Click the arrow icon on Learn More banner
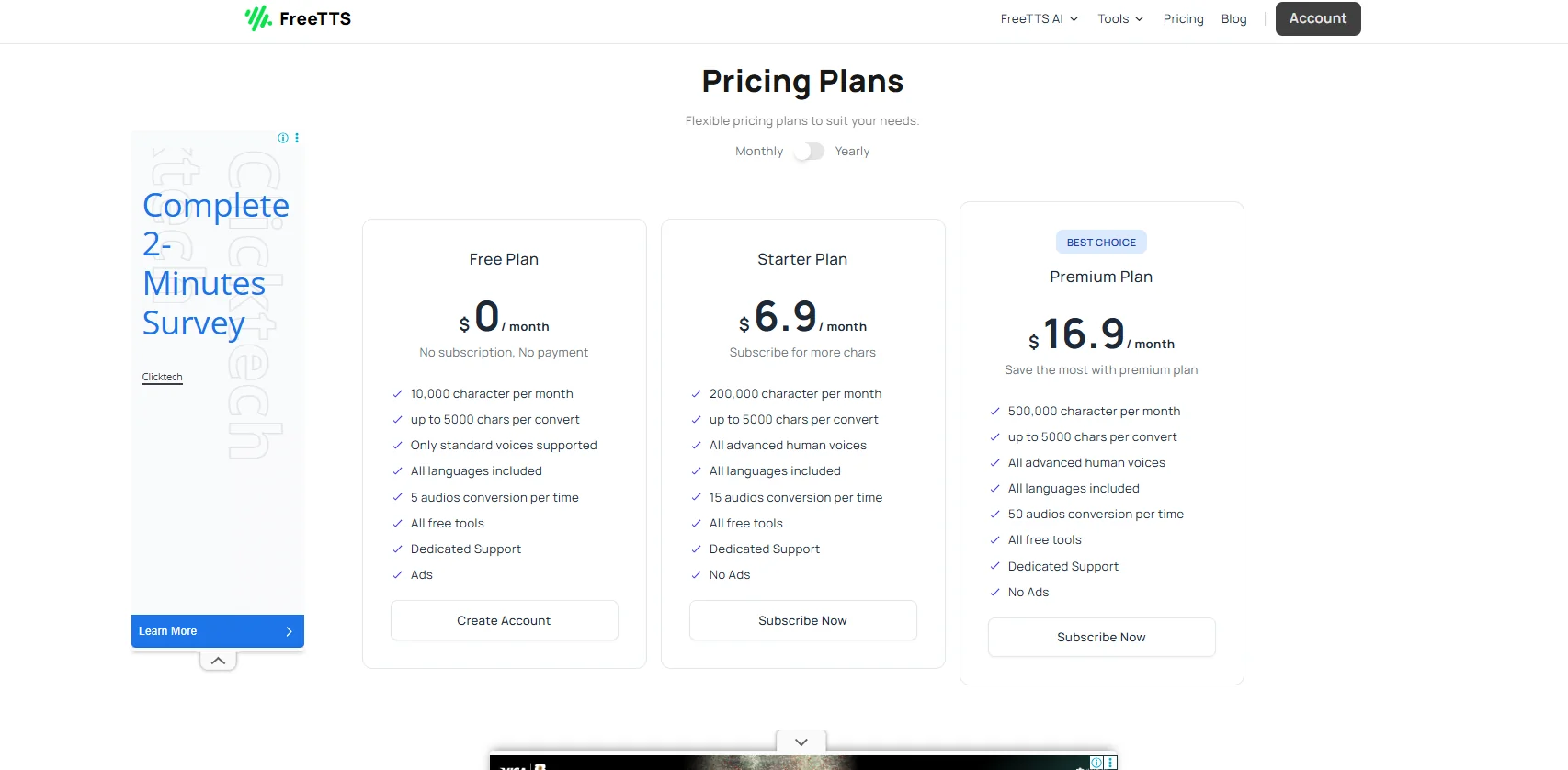The image size is (1568, 770). tap(289, 631)
